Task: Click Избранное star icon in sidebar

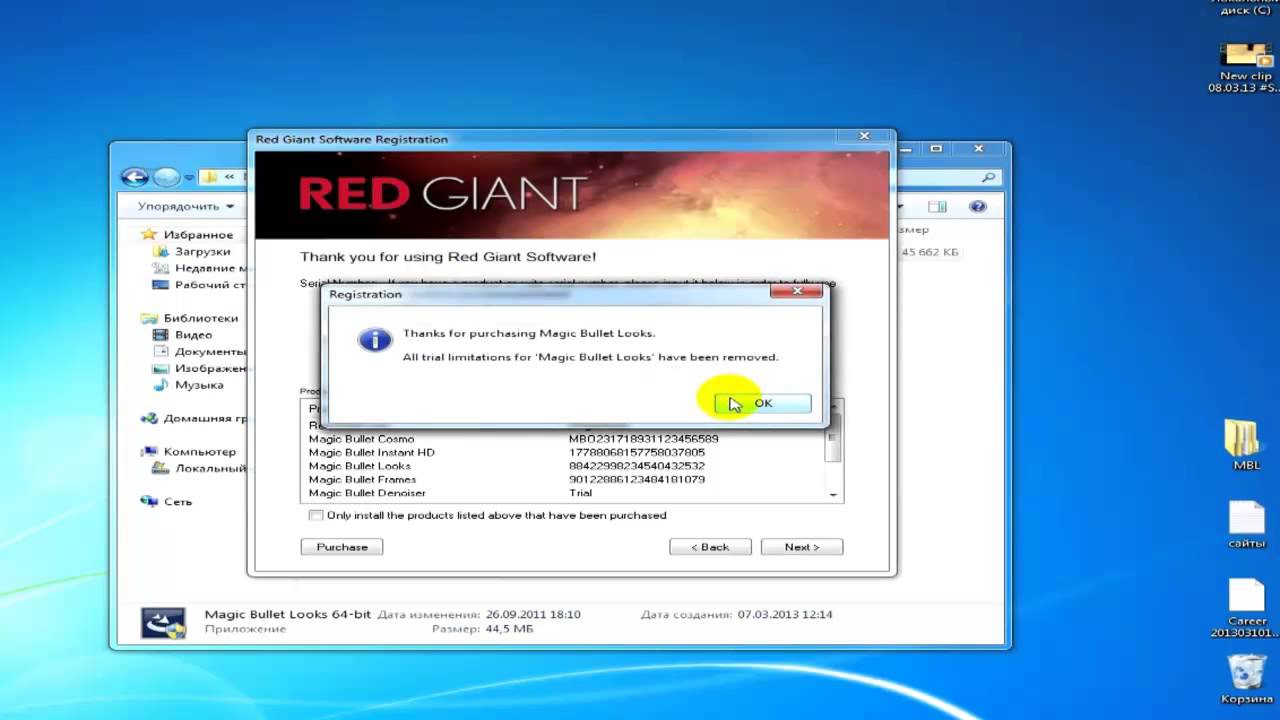Action: (149, 234)
